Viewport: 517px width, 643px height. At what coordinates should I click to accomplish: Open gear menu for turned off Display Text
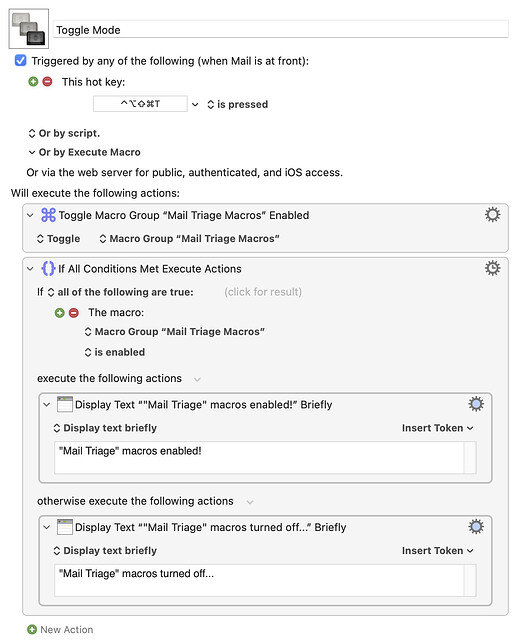(476, 527)
